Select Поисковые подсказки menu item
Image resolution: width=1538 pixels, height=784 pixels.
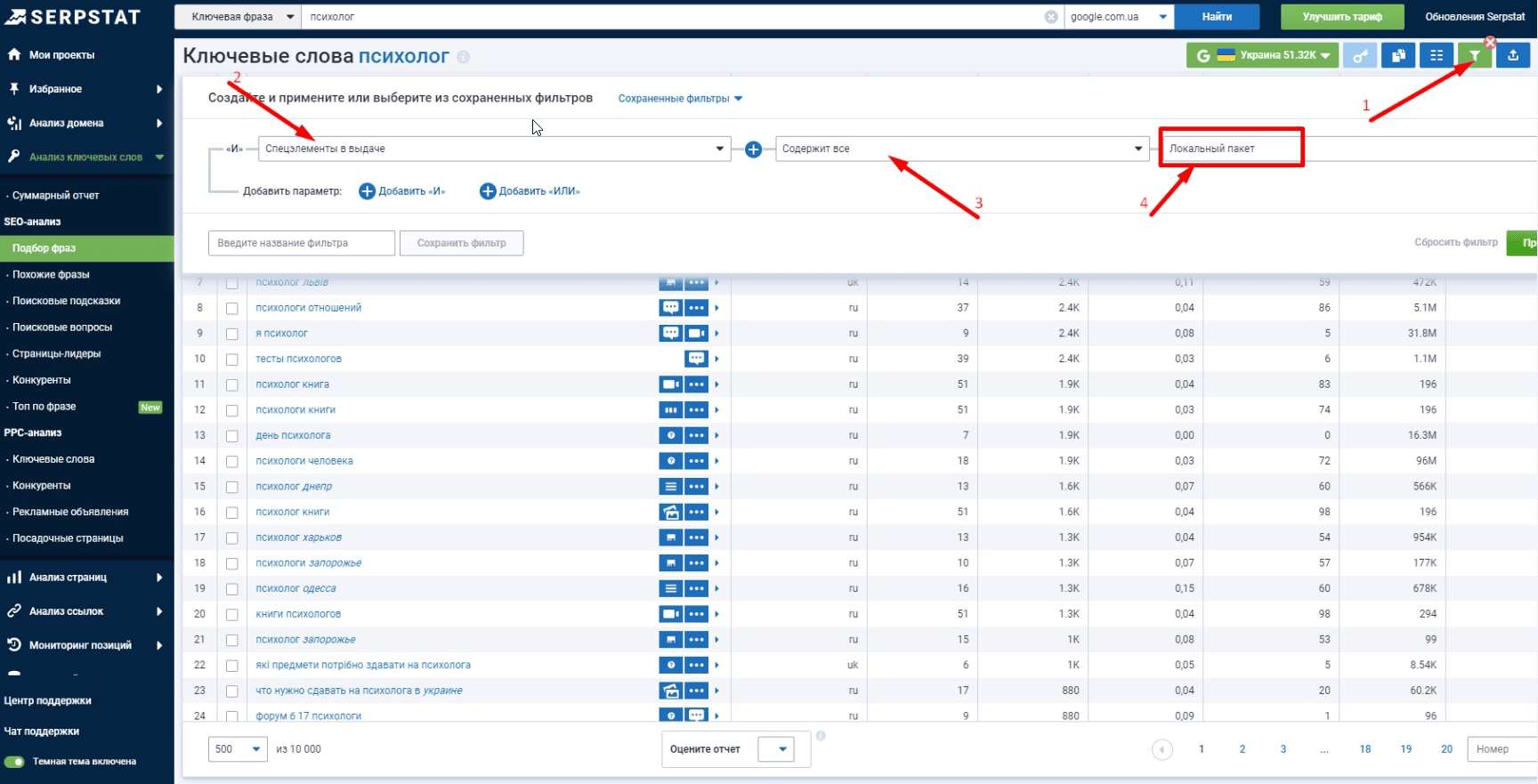(66, 301)
